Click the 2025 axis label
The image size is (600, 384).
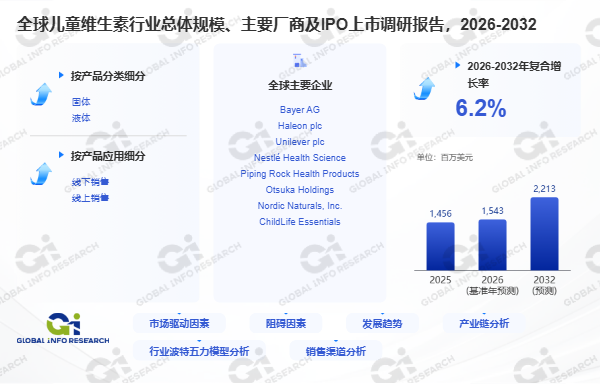point(440,280)
